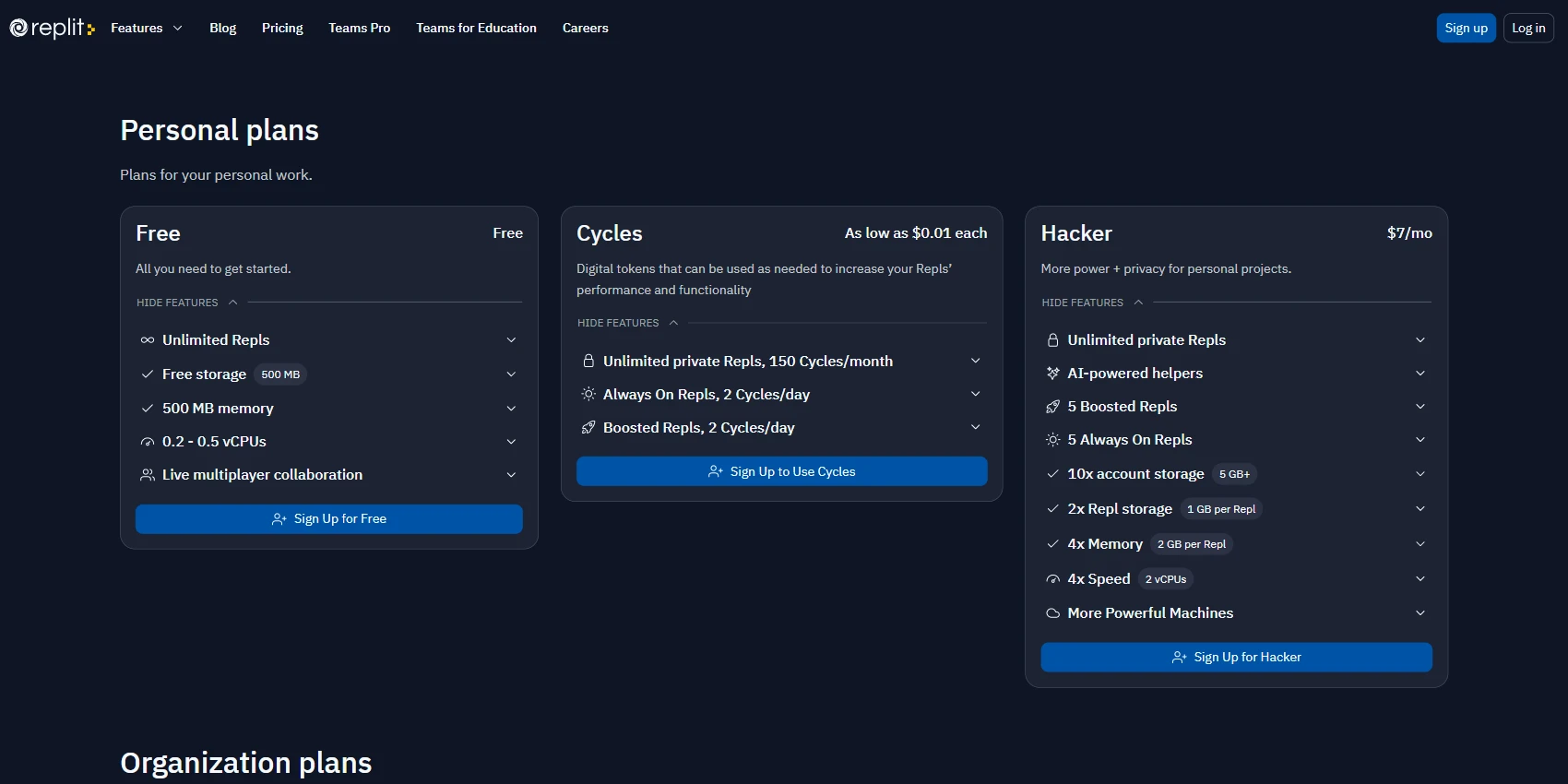Click the infinity icon beside Unlimited Repls
The width and height of the screenshot is (1568, 784).
coord(148,340)
